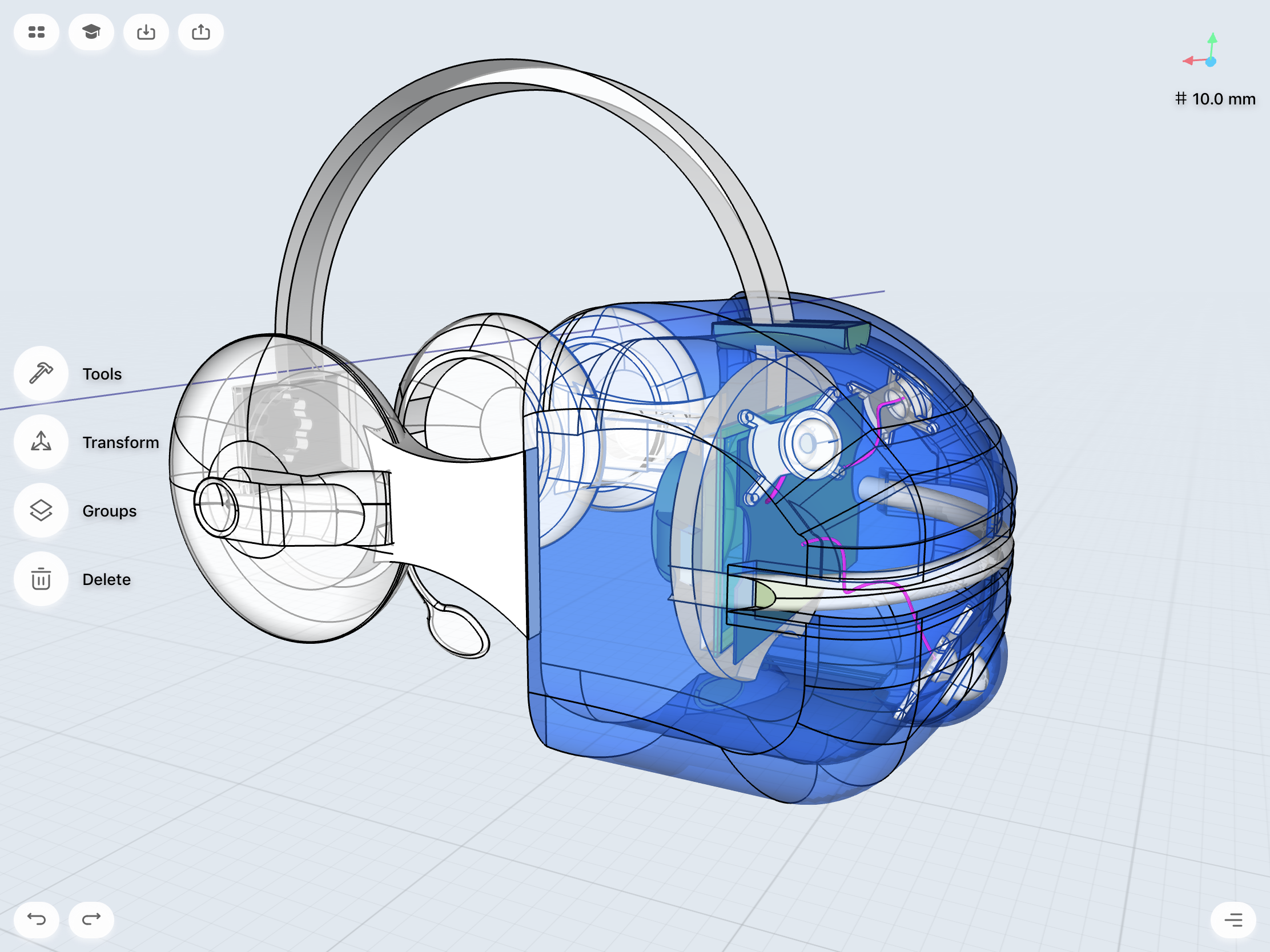This screenshot has width=1270, height=952.
Task: Click the import icon in top bar
Action: (146, 32)
